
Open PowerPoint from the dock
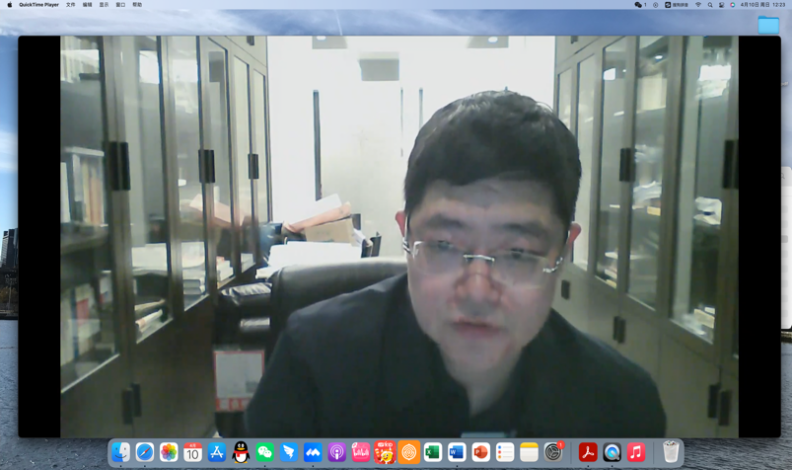click(x=481, y=452)
